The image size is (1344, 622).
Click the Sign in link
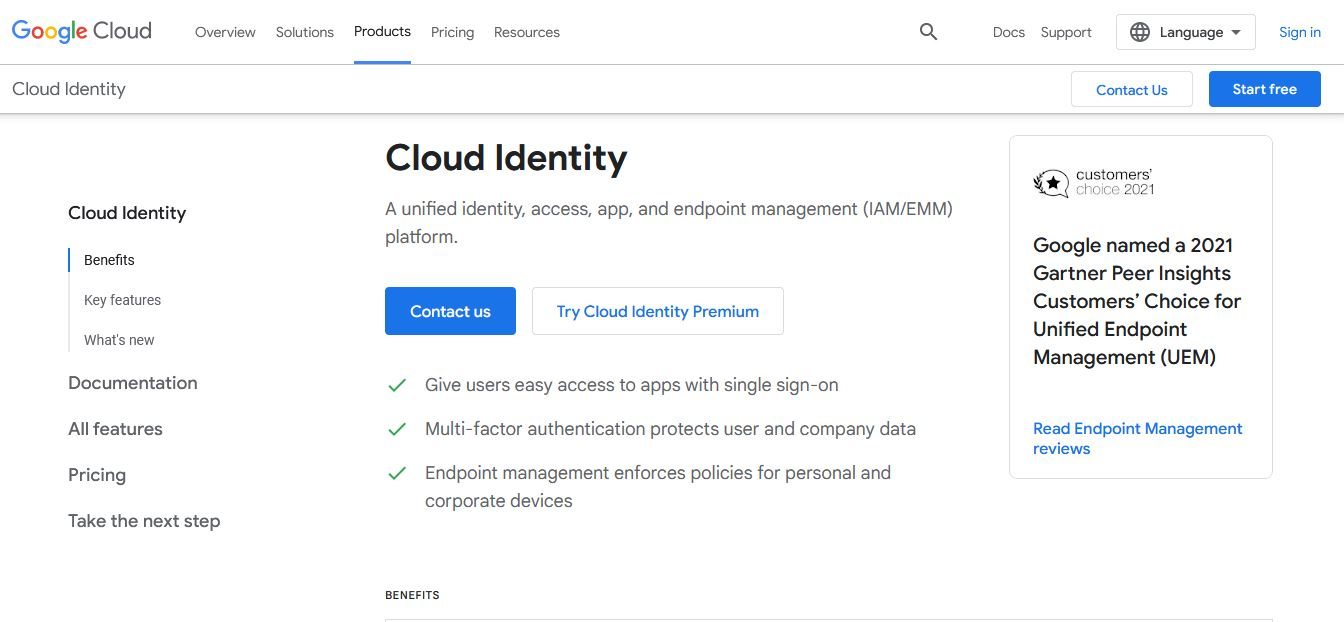point(1300,32)
